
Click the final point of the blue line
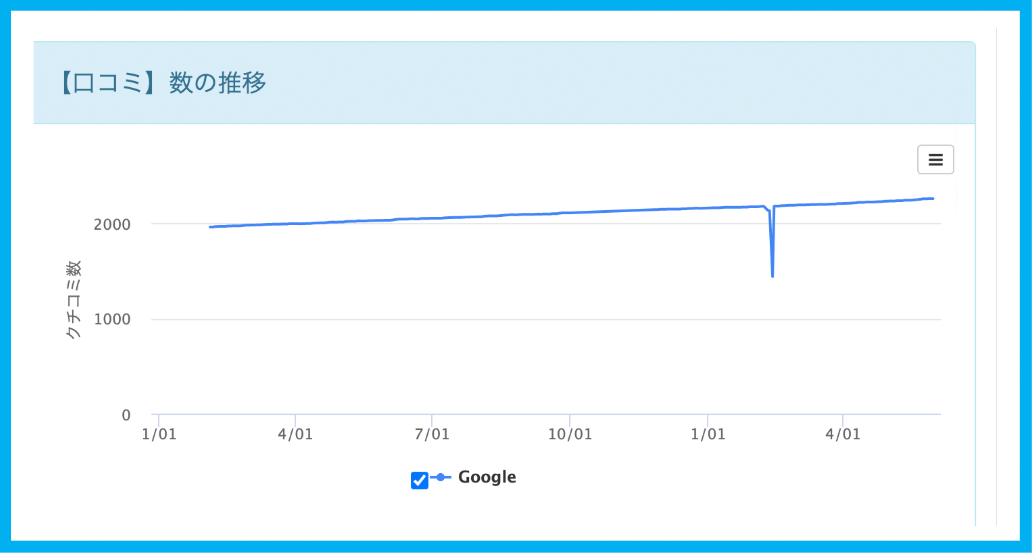[932, 198]
